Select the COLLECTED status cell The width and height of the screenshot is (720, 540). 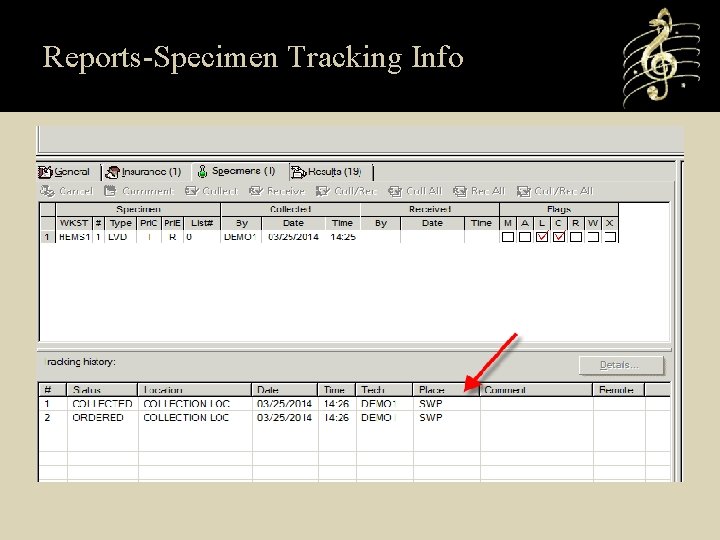[102, 404]
